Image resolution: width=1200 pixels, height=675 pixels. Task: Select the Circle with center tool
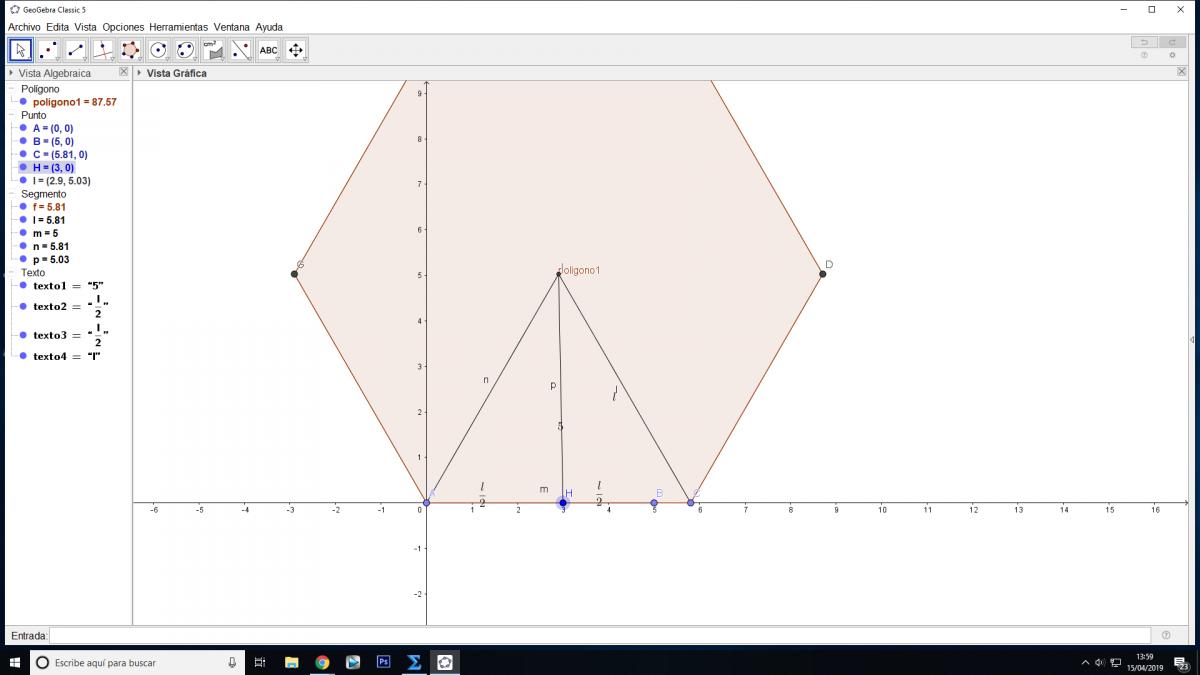(x=158, y=50)
